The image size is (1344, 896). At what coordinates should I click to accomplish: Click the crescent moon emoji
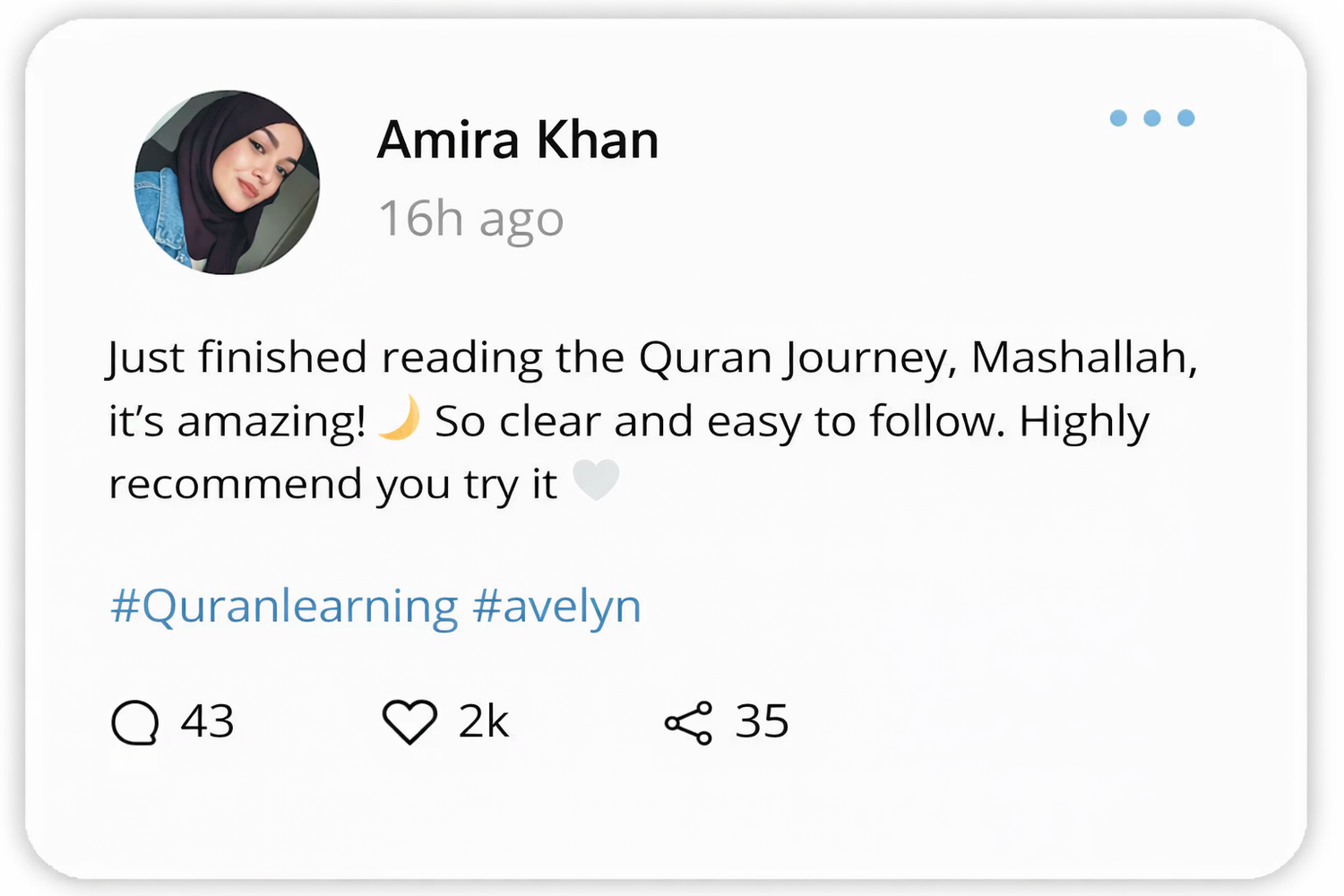coord(400,418)
